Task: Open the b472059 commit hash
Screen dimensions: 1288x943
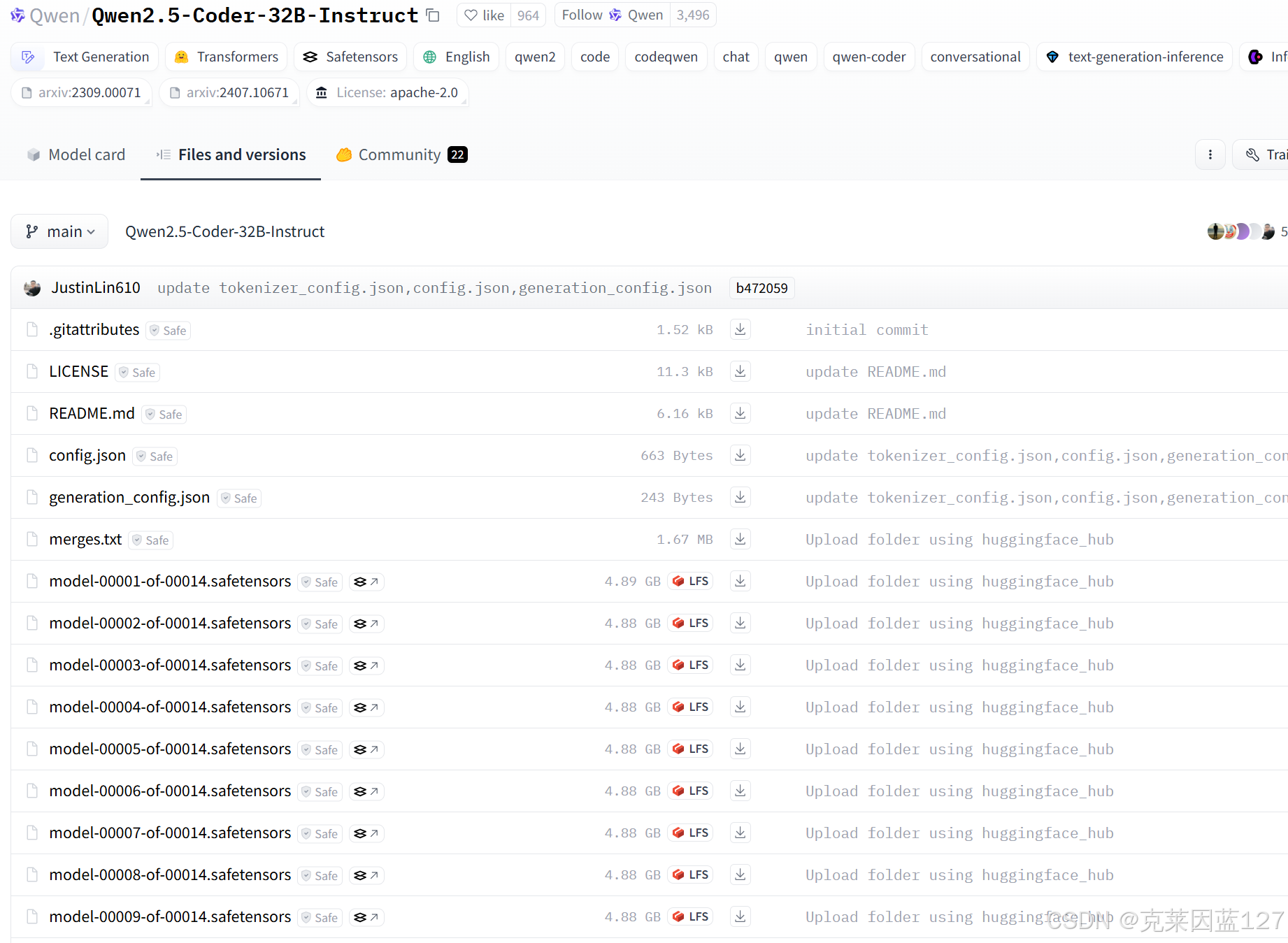Action: (x=761, y=288)
